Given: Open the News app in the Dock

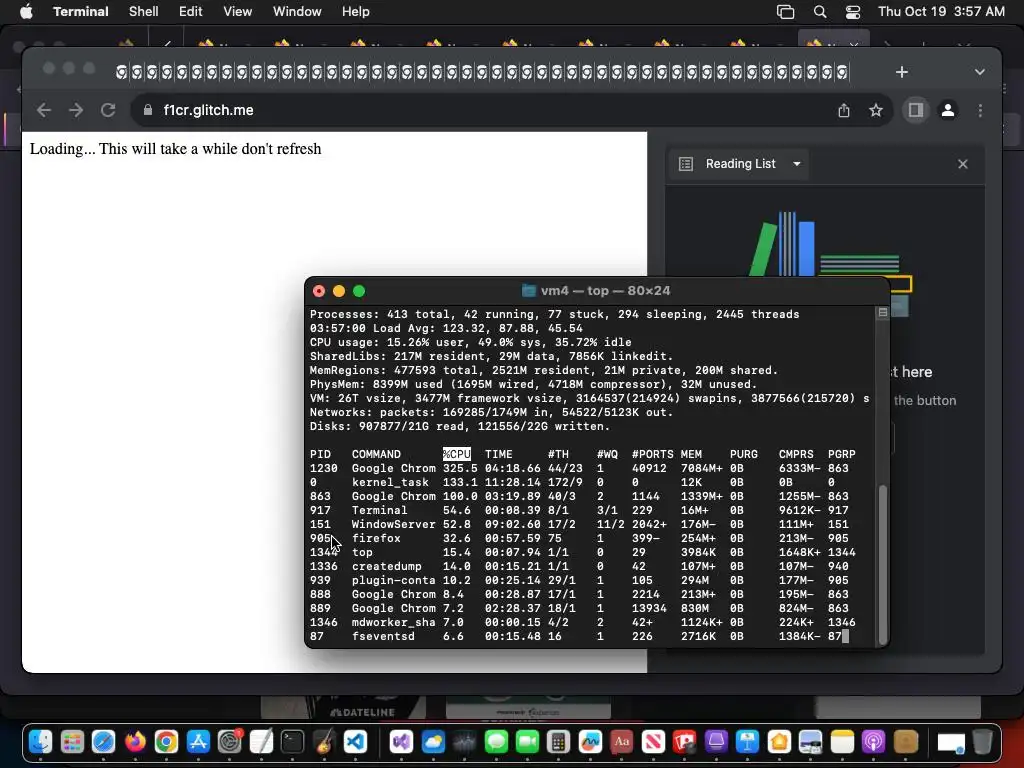Looking at the screenshot, I should (653, 743).
